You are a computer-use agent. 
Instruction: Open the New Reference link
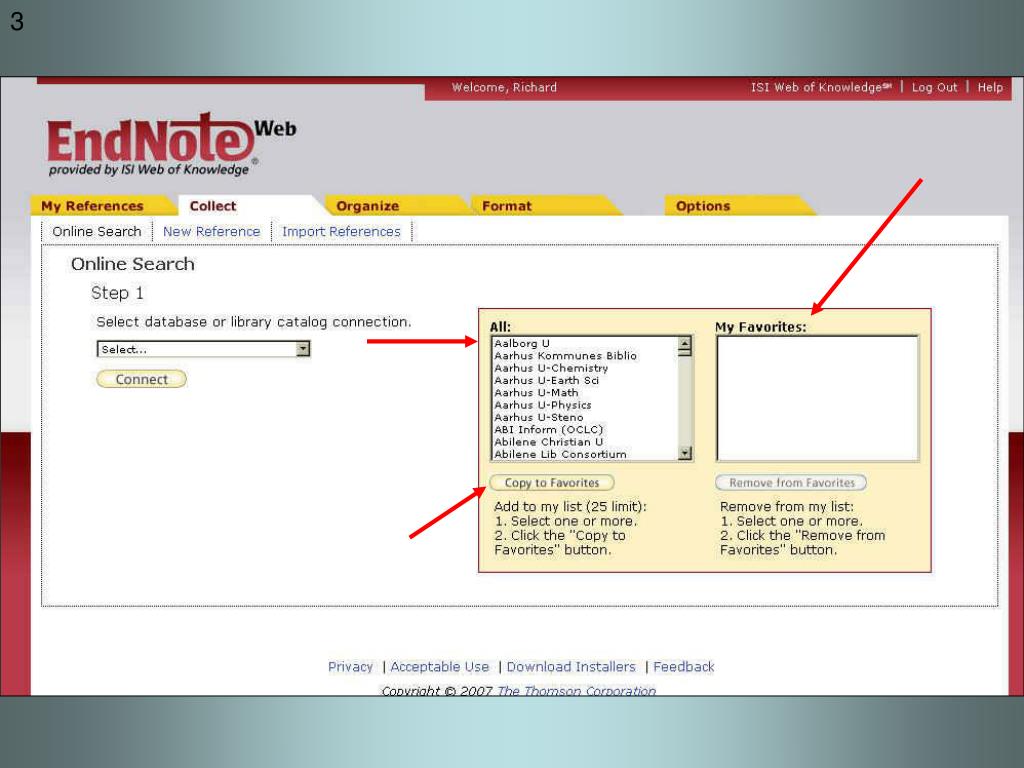click(212, 231)
